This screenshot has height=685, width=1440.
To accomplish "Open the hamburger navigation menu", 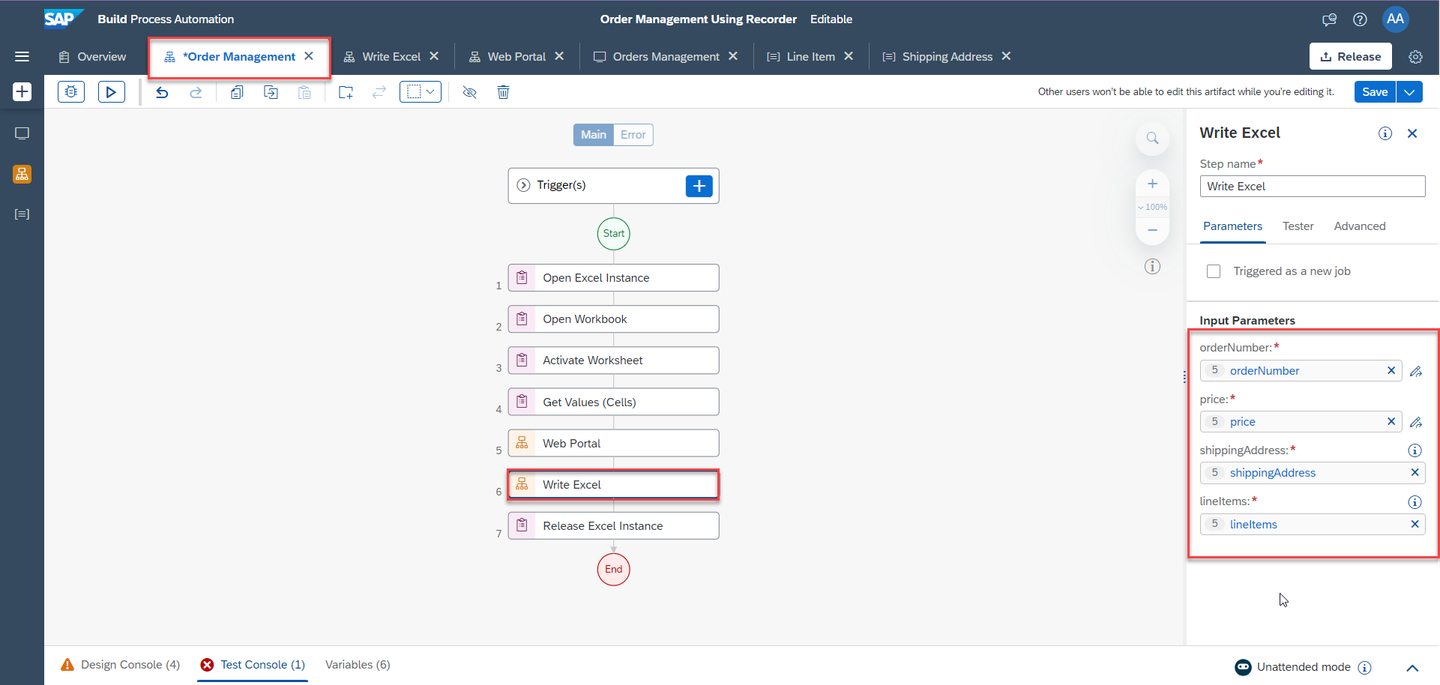I will (x=22, y=57).
